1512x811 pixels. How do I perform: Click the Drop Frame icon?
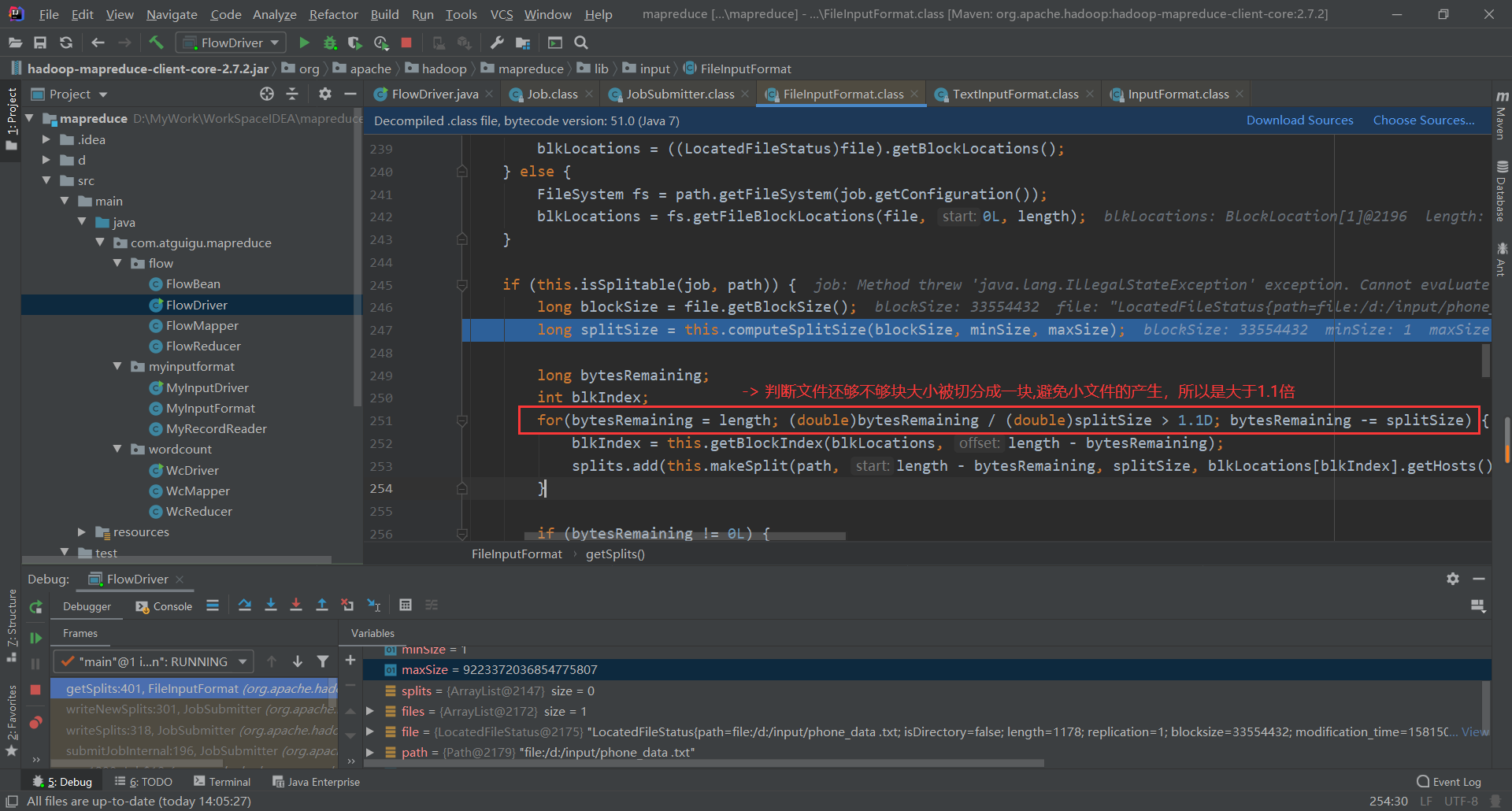click(347, 605)
